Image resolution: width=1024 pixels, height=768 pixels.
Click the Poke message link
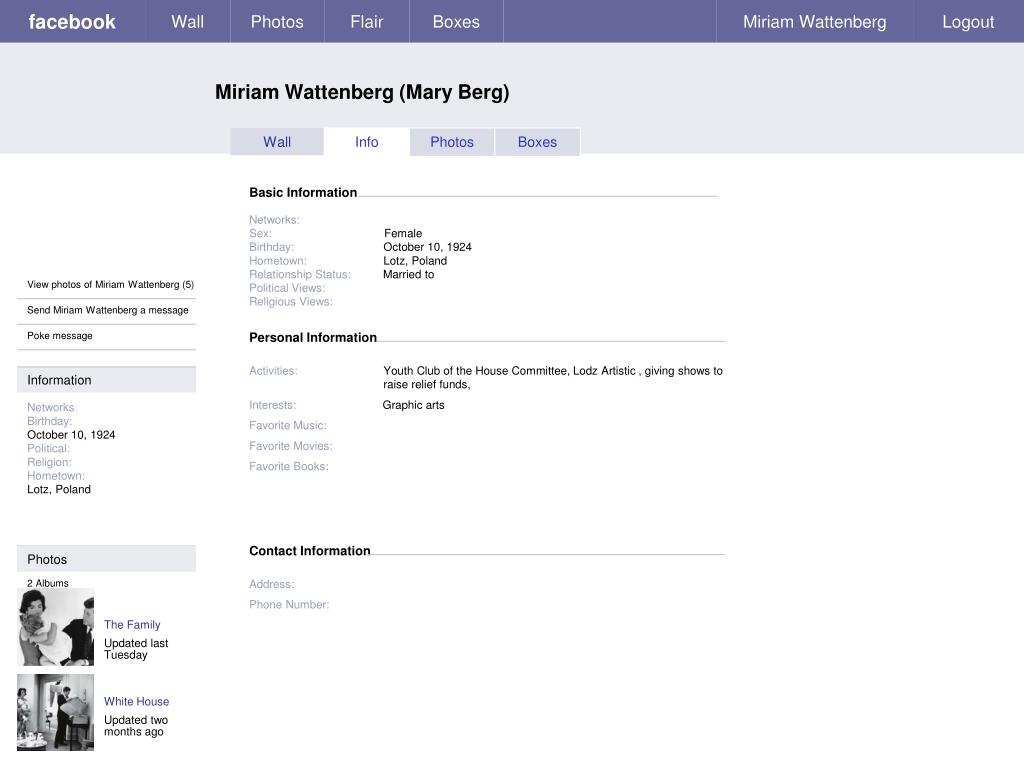tap(59, 336)
